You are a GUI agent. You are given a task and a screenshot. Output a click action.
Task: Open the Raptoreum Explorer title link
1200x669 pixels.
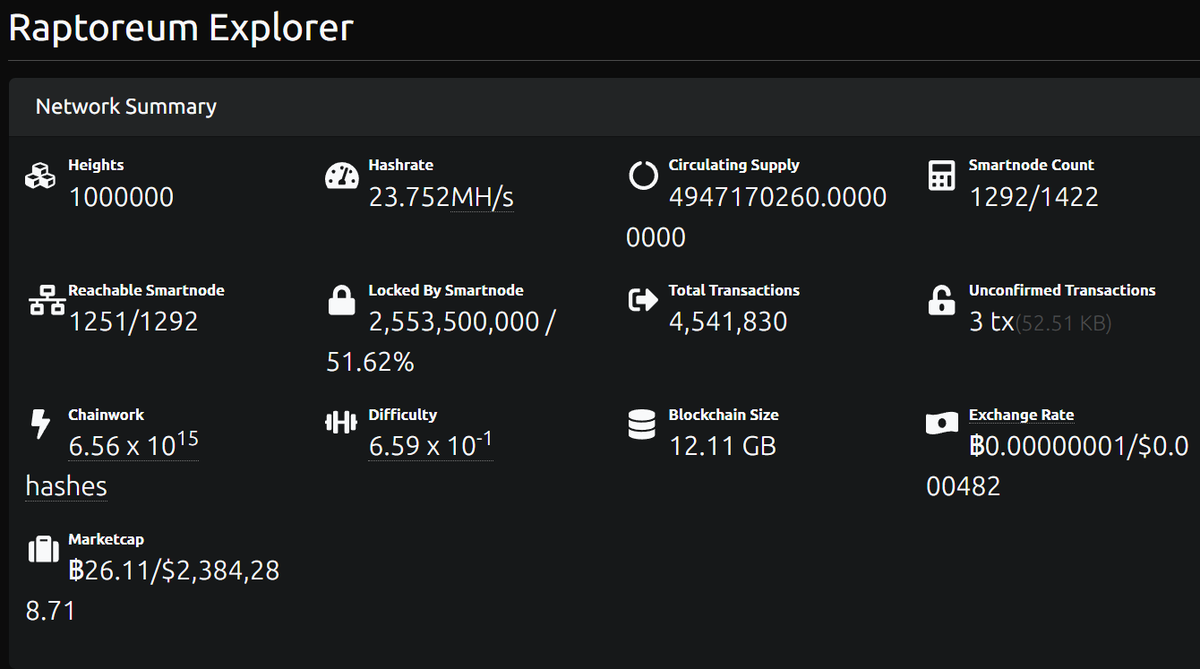point(181,27)
